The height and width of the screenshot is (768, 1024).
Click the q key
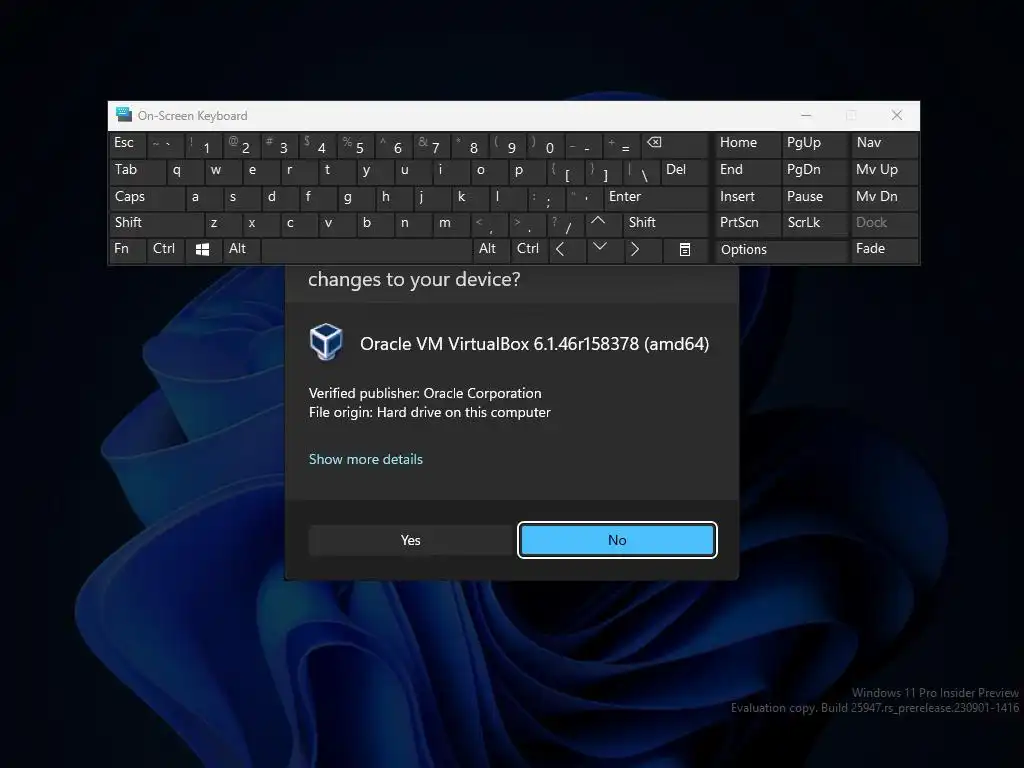(x=184, y=170)
